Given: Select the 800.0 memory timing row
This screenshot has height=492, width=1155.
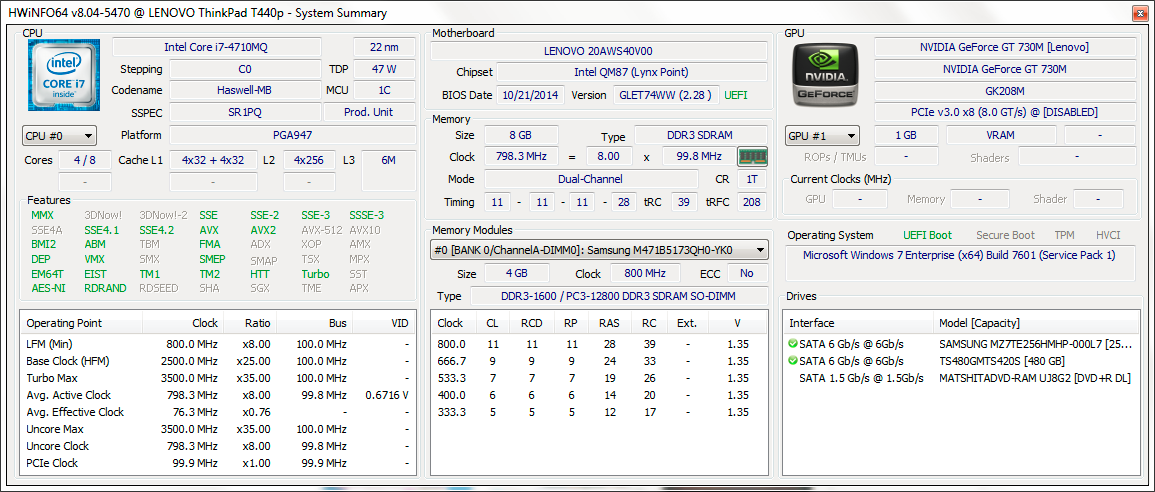Looking at the screenshot, I should tap(599, 344).
